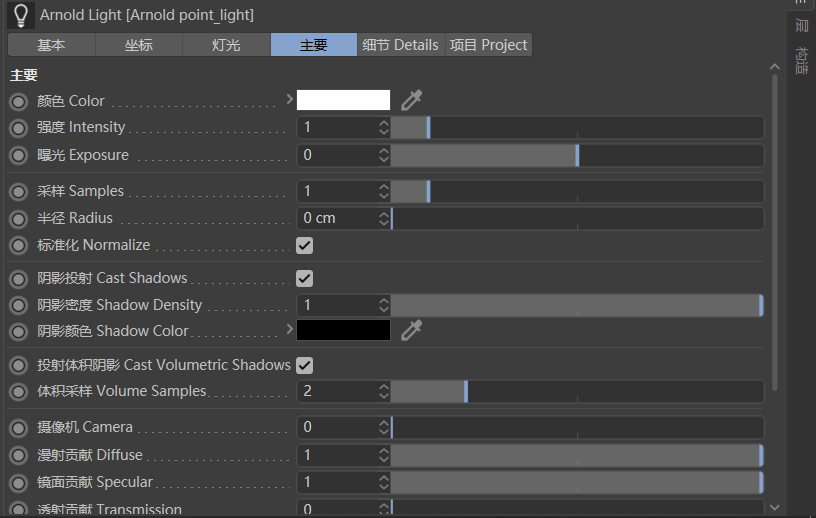Open the black Shadow Color swatch
816x518 pixels.
pos(343,330)
